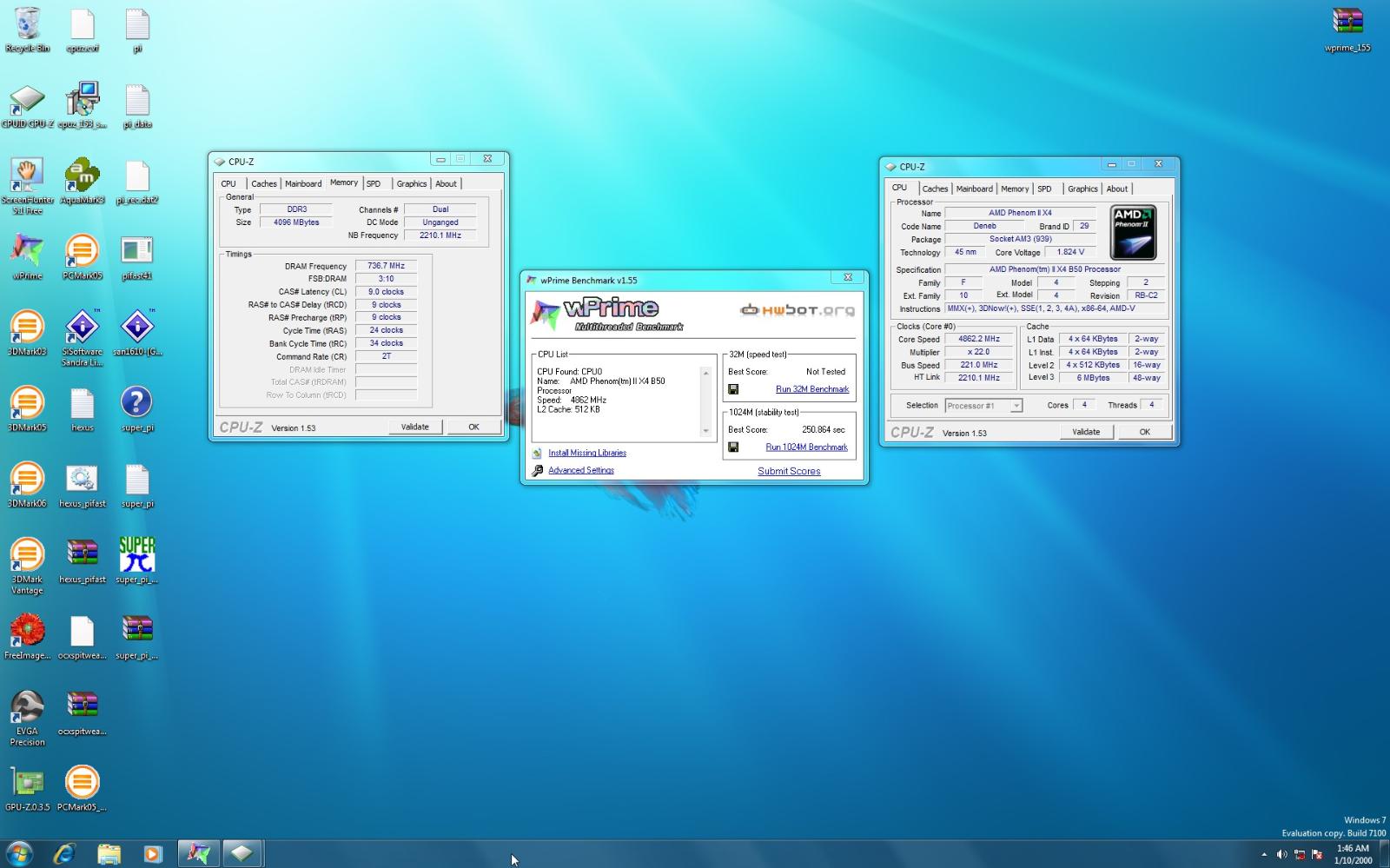Select the super_pi help file icon
Image resolution: width=1390 pixels, height=868 pixels.
tap(137, 408)
